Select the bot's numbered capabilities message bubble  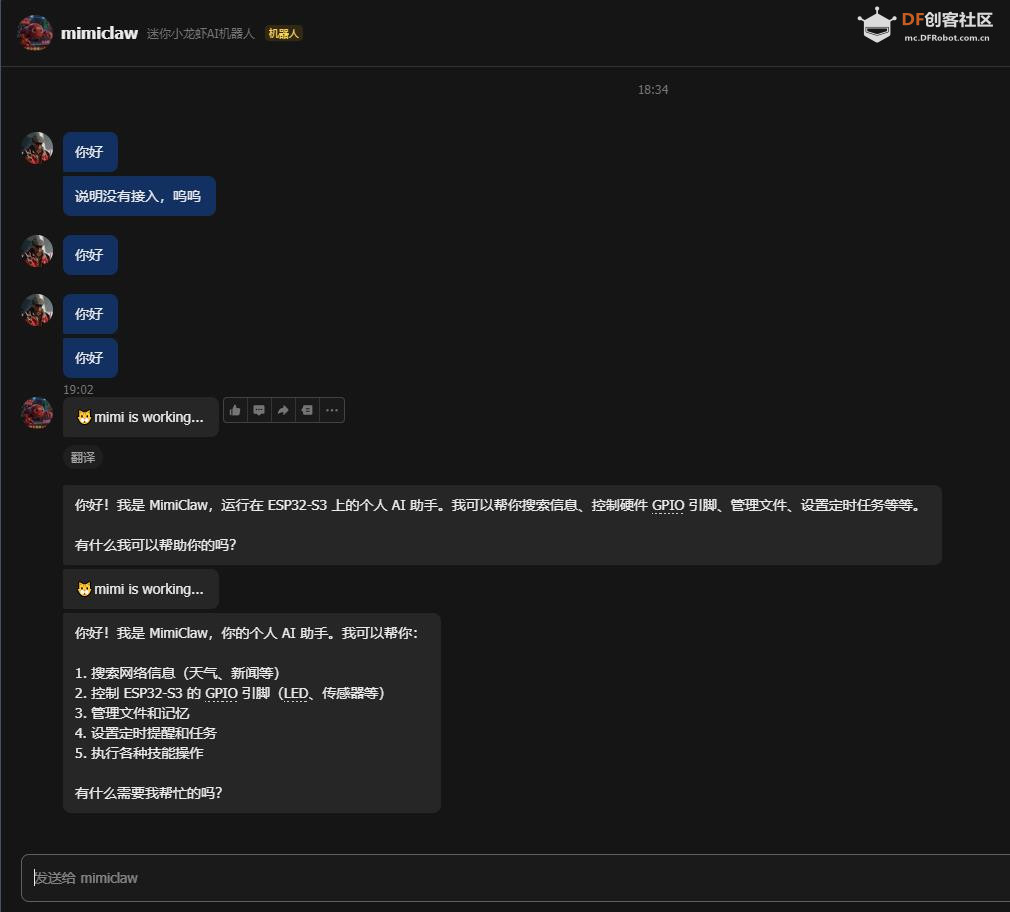[x=250, y=712]
